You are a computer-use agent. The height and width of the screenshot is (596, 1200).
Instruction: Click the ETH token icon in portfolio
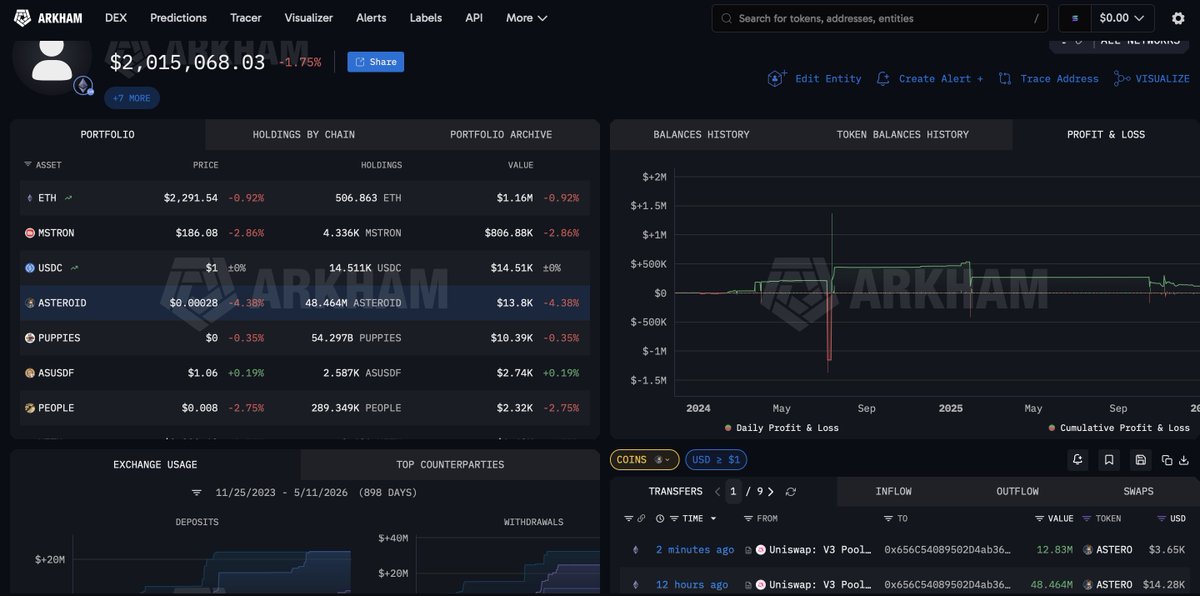[30, 198]
